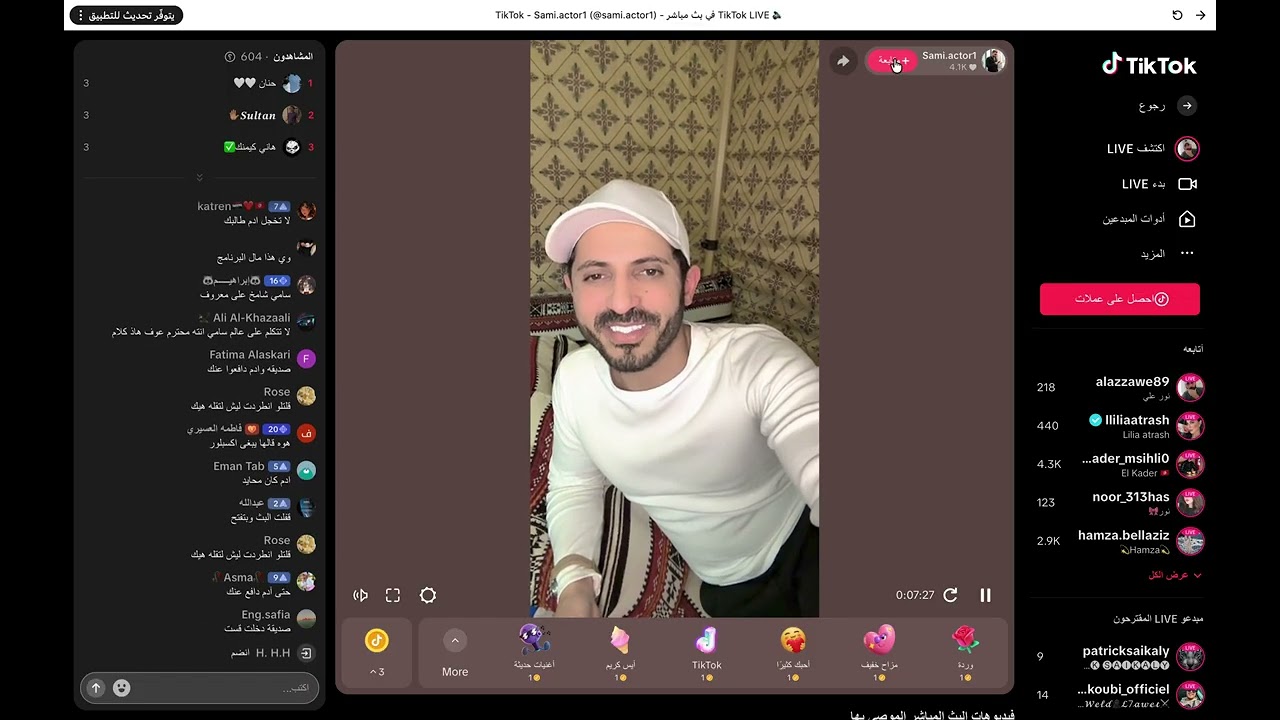Send the أغنيات حديثة gift
This screenshot has width=1280, height=720.
[x=535, y=653]
